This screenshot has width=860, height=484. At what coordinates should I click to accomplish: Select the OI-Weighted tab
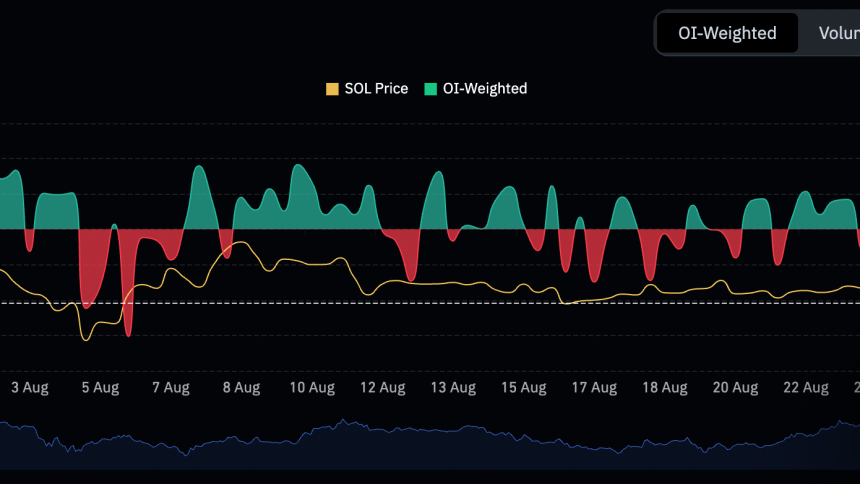coord(727,33)
